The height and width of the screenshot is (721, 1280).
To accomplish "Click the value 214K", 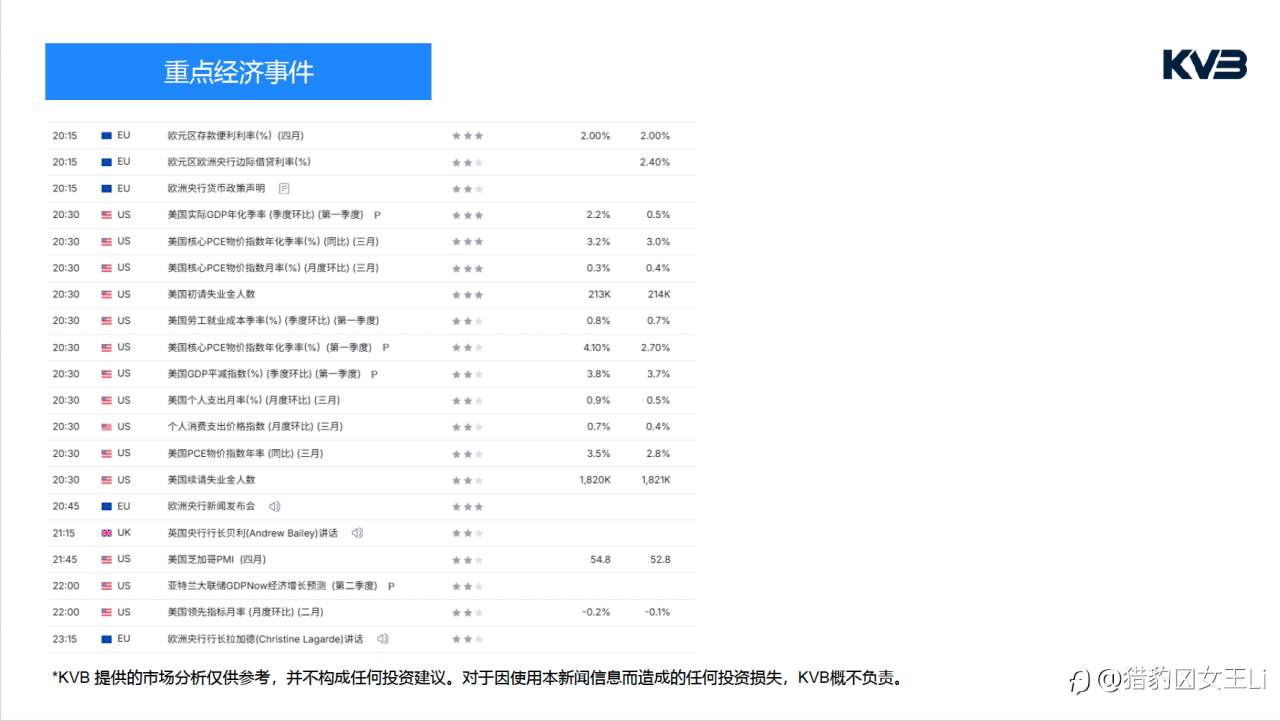I will (659, 295).
